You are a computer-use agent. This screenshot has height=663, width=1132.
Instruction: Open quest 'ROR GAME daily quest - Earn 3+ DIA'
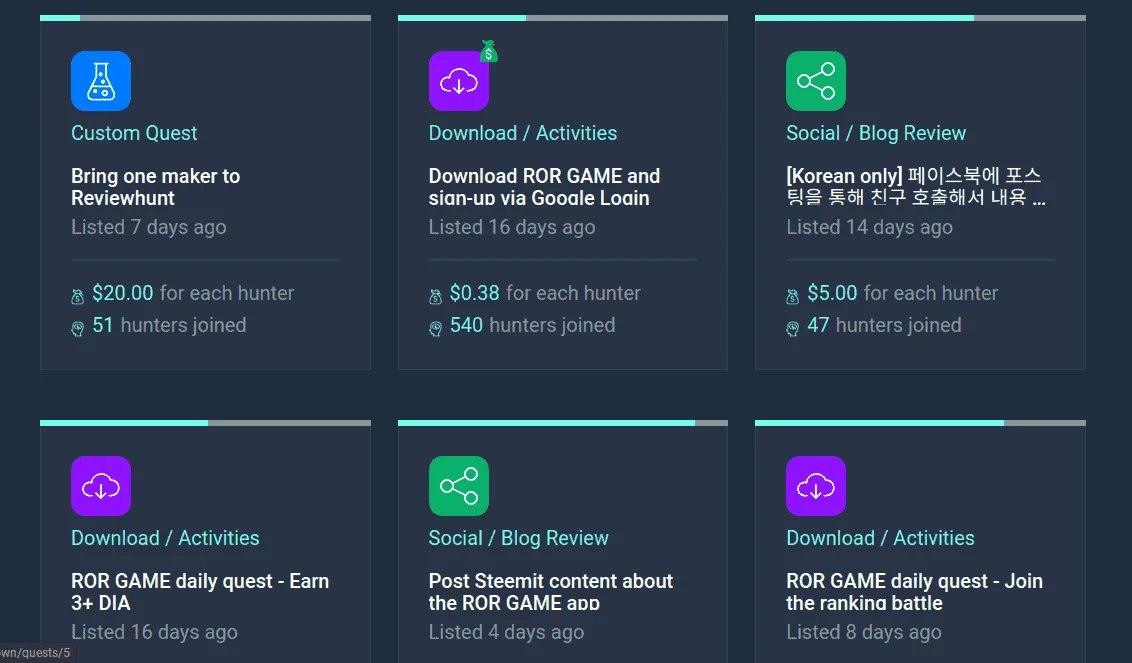[200, 592]
